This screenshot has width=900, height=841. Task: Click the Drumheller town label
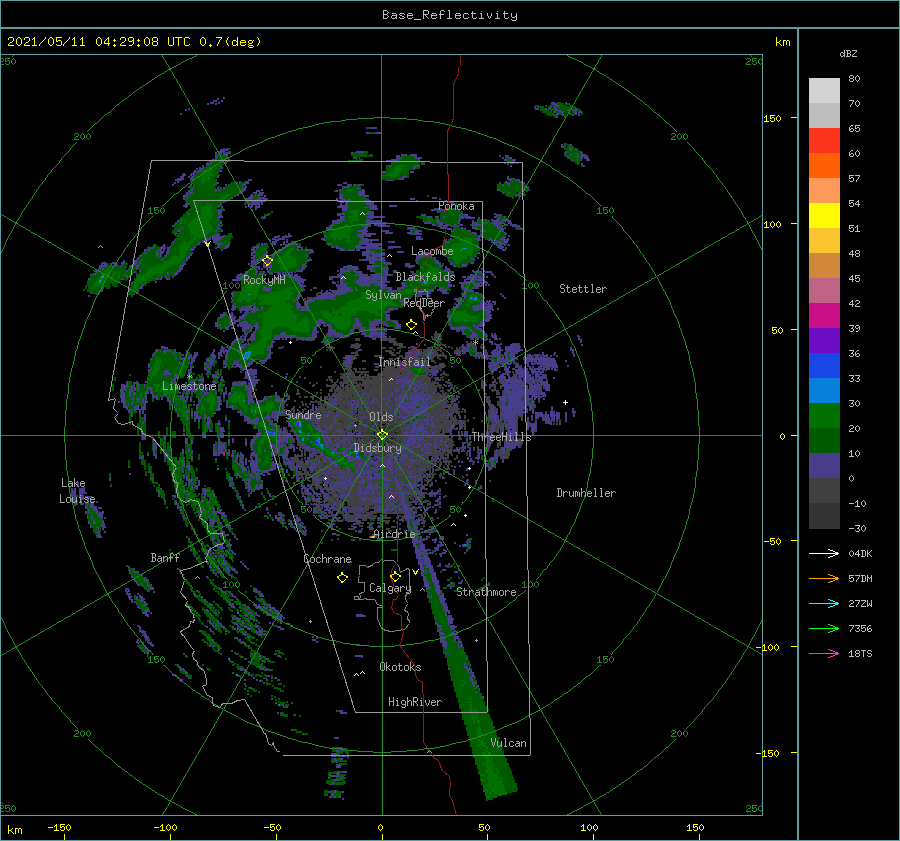coord(586,493)
